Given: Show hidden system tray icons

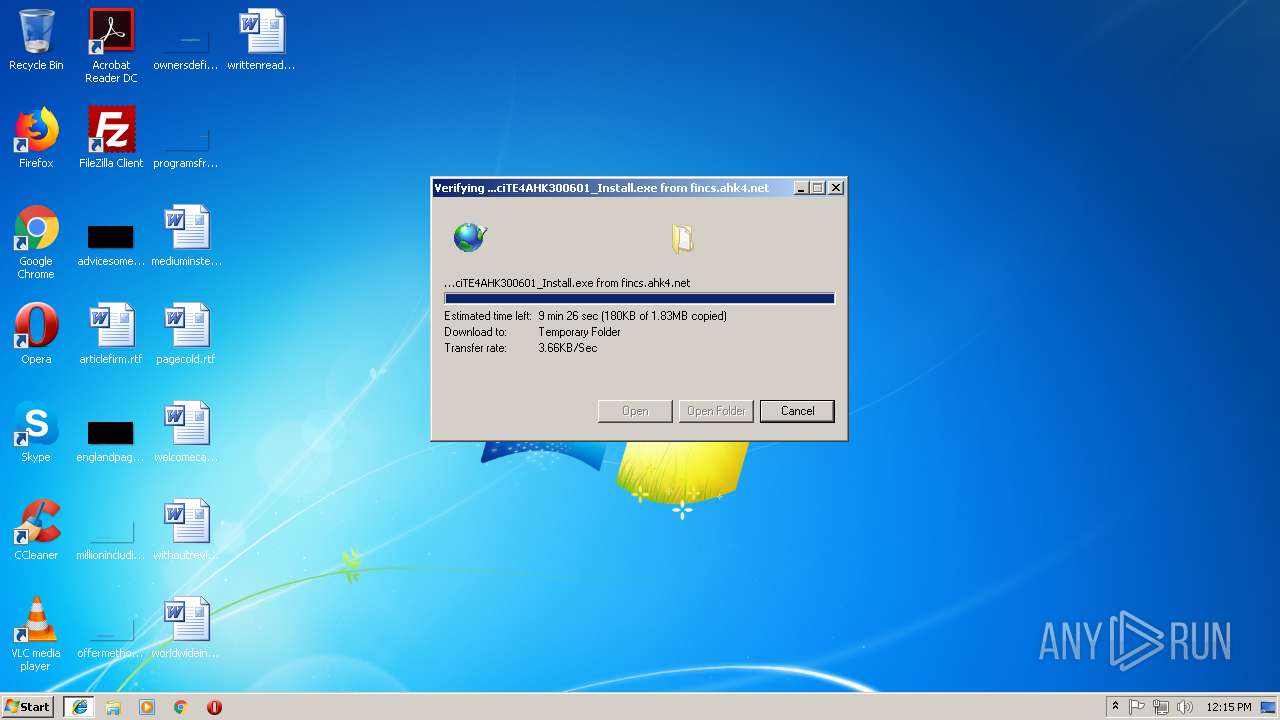Looking at the screenshot, I should coord(1115,707).
